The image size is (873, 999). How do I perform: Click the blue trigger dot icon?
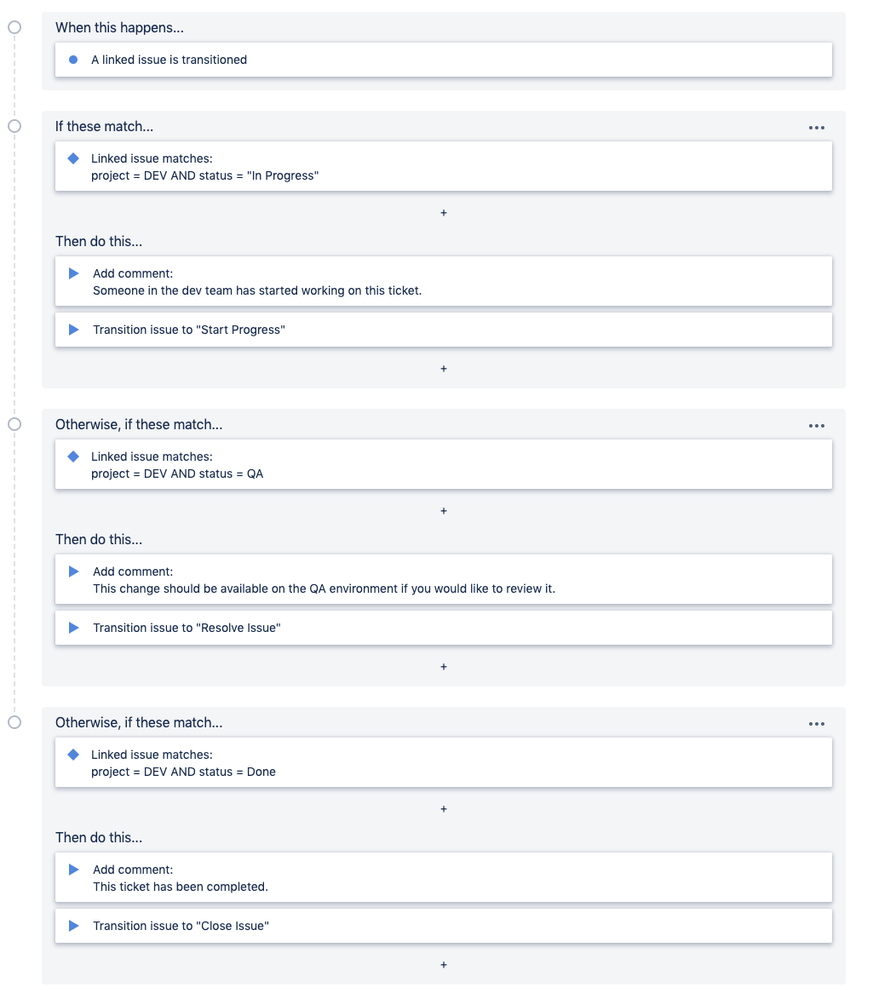coord(73,60)
